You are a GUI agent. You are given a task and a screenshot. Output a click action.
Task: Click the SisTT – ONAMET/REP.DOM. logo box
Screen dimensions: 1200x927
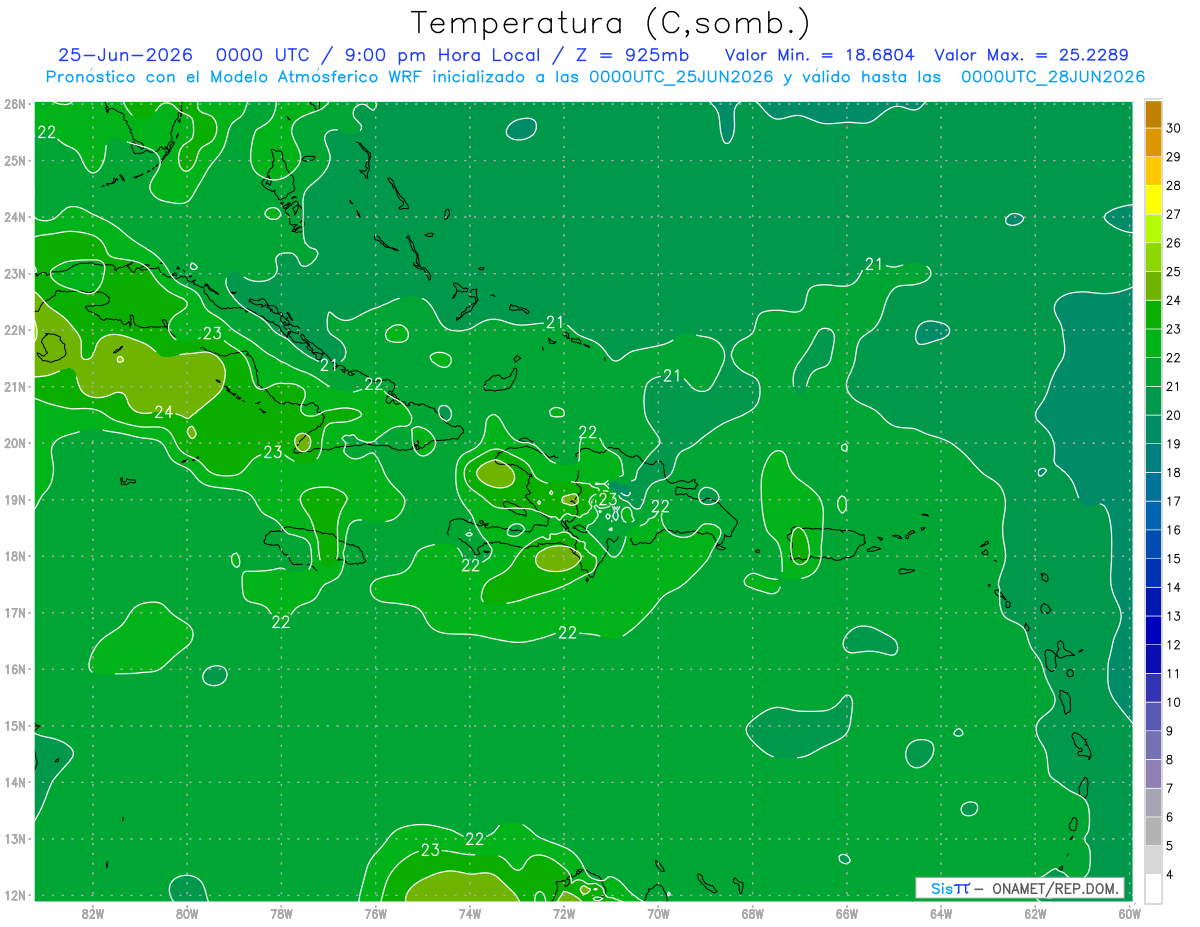tap(1020, 888)
